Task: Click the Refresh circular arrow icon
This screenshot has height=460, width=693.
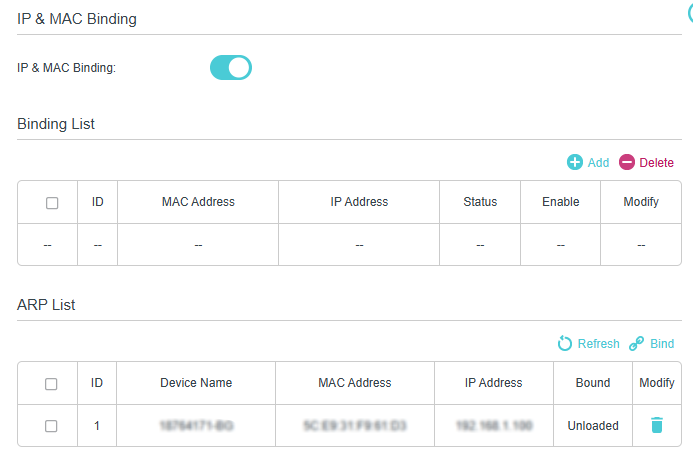Action: tap(564, 343)
